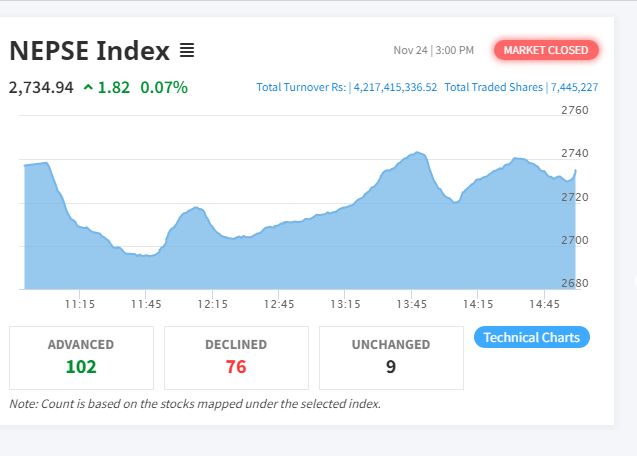
Task: Select the ADVANCED 102 box
Action: point(81,358)
